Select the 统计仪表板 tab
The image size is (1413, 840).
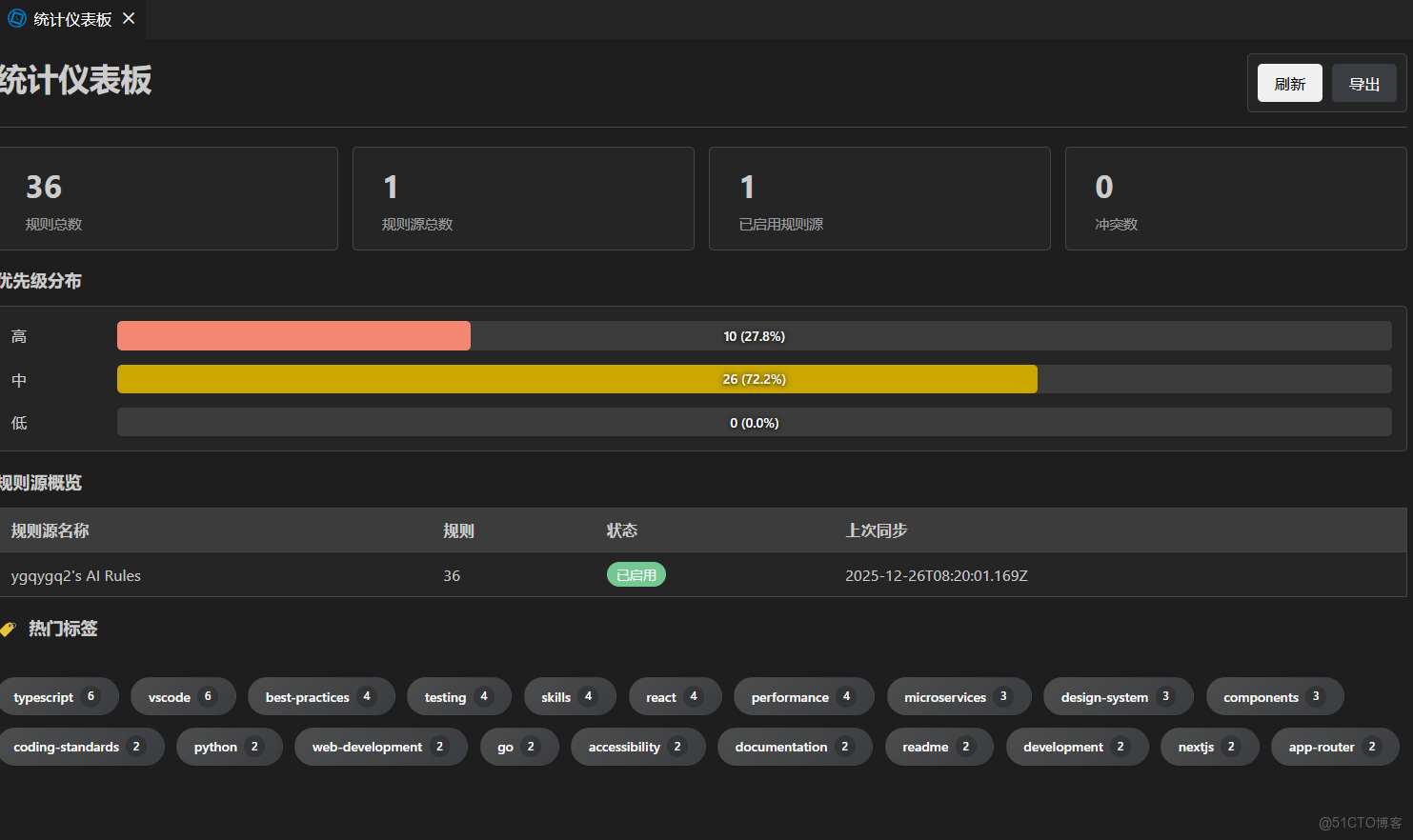coord(72,19)
